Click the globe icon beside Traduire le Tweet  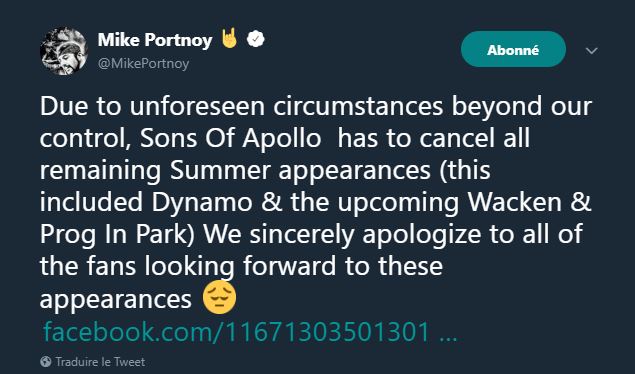[x=46, y=361]
